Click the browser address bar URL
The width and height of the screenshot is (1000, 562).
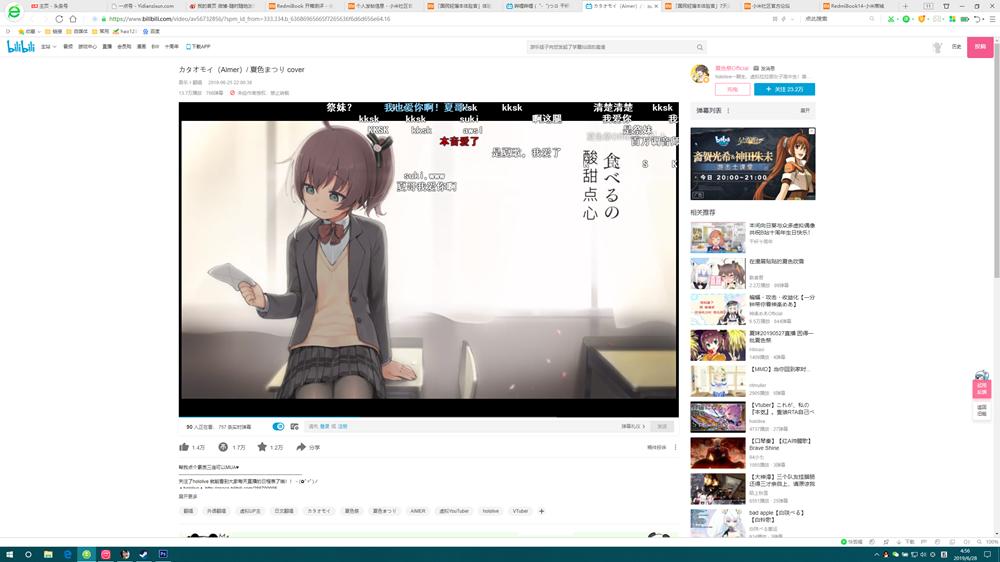point(249,19)
